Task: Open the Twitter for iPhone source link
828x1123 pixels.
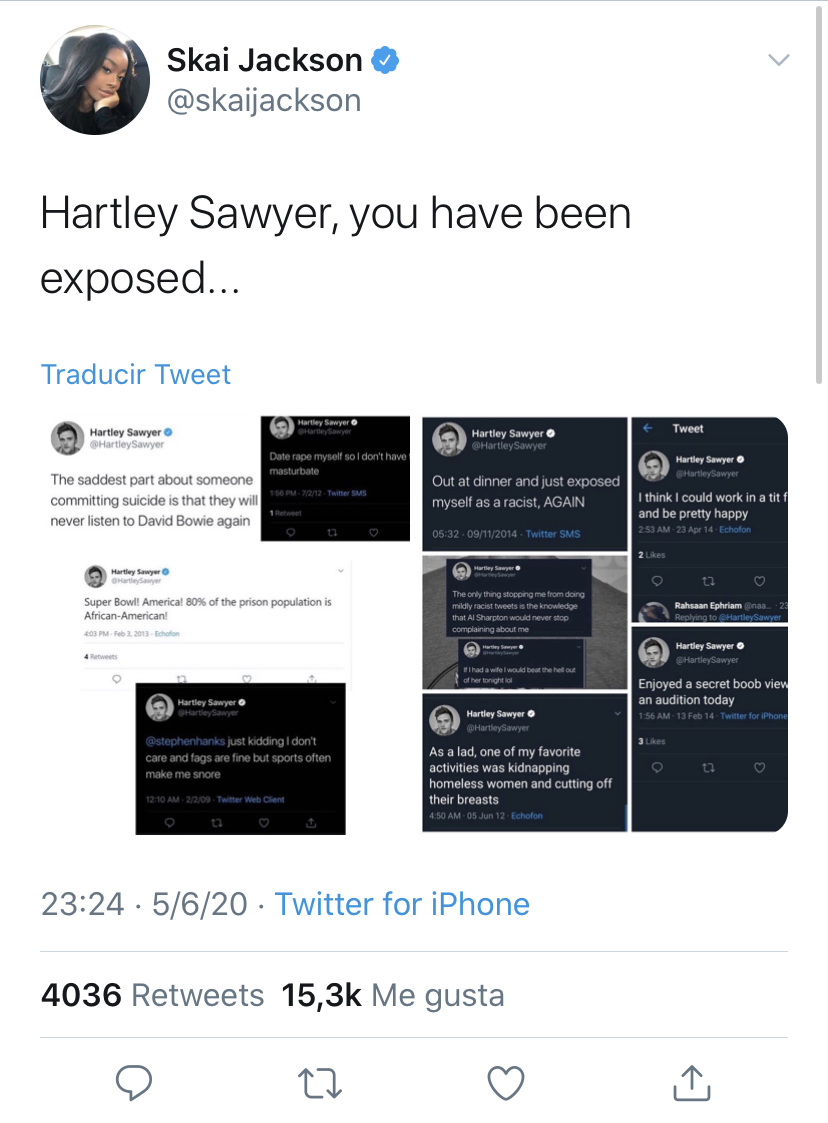Action: 402,904
